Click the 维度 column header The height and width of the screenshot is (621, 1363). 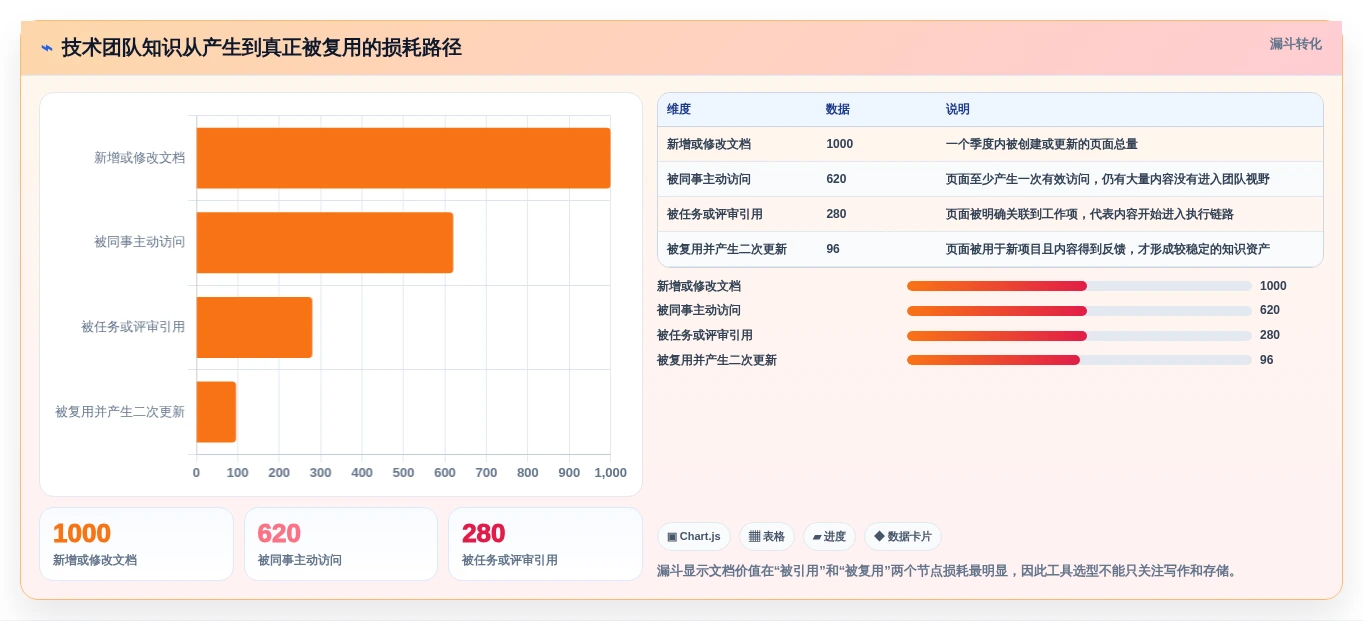pyautogui.click(x=679, y=109)
